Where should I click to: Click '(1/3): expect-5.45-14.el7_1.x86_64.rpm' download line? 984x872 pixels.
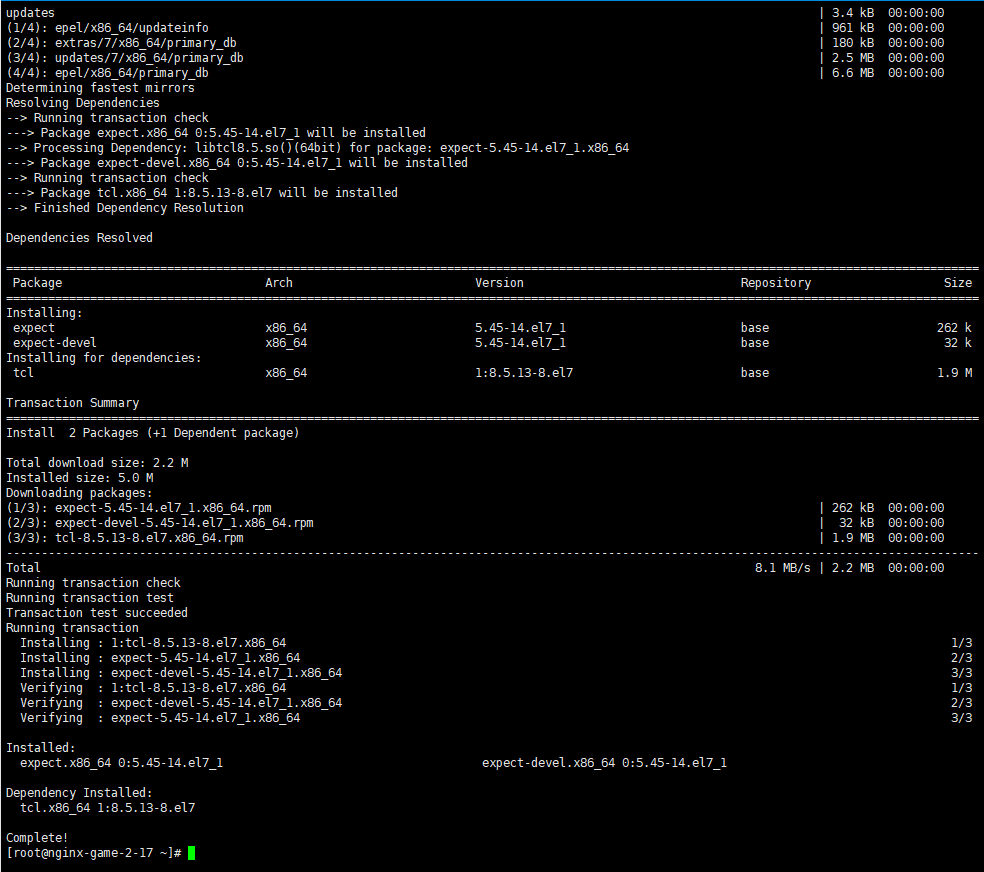tap(139, 508)
